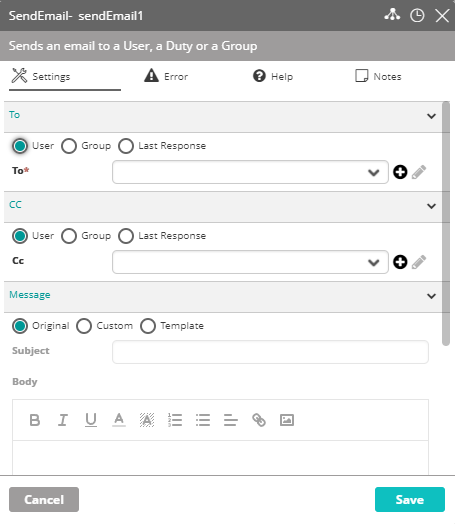Toggle italic formatting in body editor
This screenshot has width=455, height=524.
click(63, 420)
